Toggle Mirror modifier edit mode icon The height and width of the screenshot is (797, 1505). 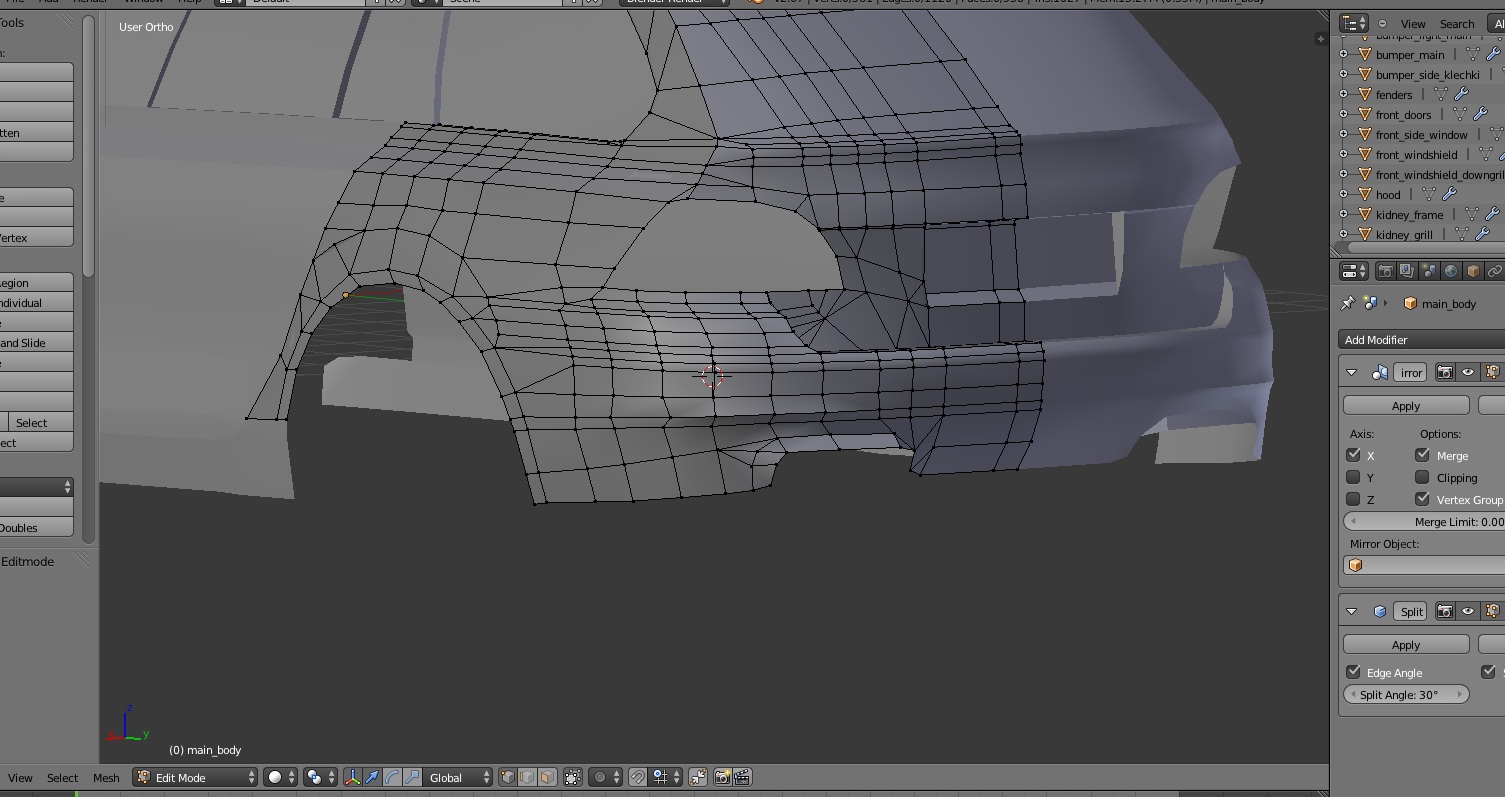(x=1492, y=372)
